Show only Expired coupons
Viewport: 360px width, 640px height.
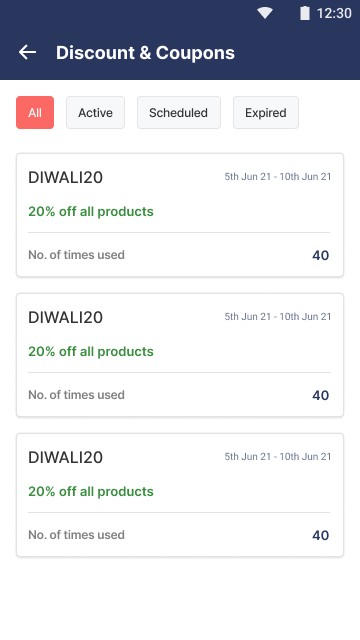coord(266,113)
